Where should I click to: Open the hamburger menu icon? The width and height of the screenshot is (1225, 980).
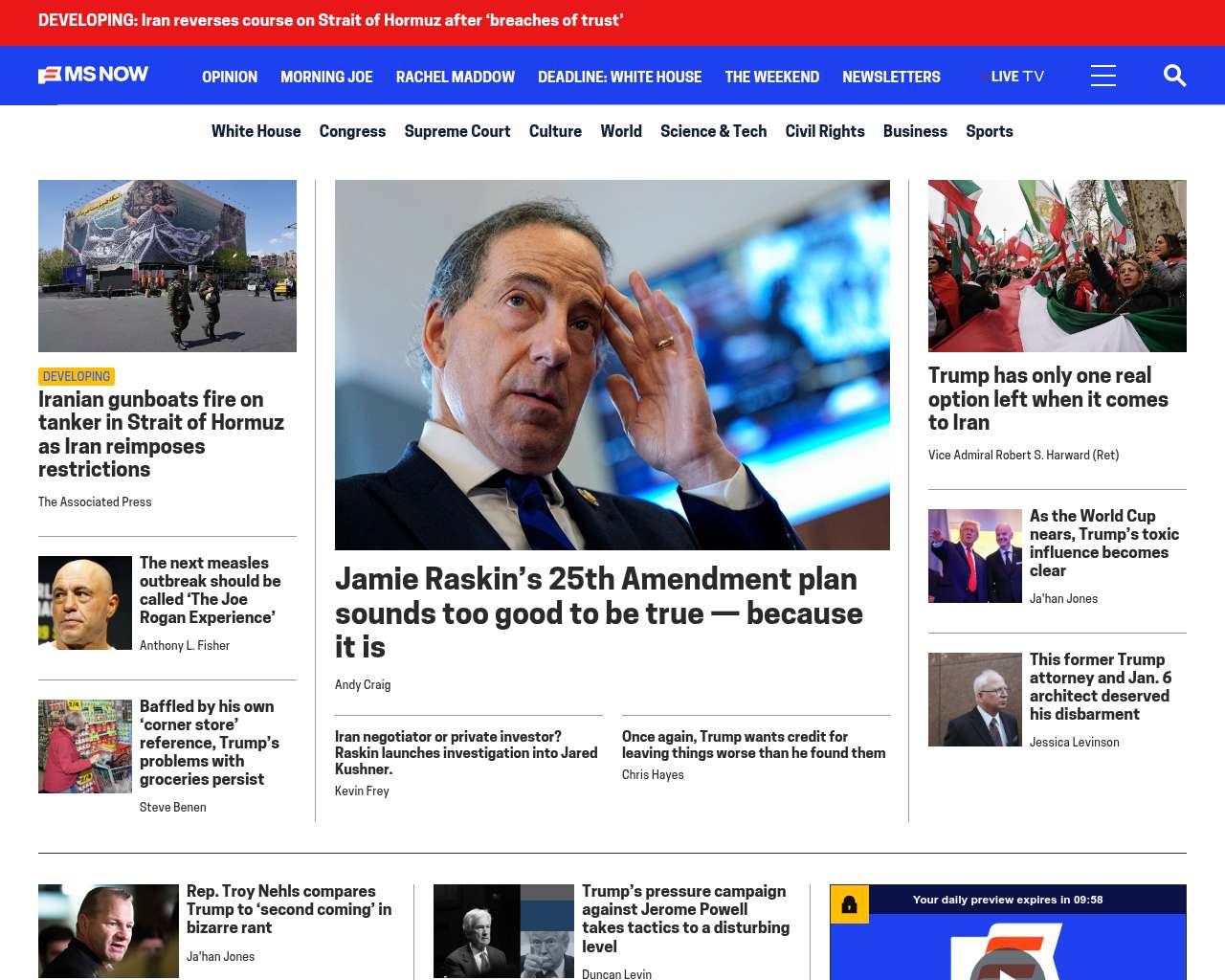pyautogui.click(x=1102, y=76)
